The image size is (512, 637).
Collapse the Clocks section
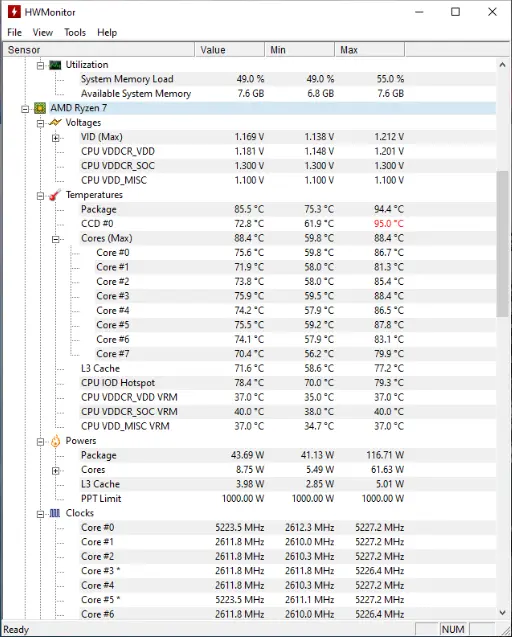40,514
